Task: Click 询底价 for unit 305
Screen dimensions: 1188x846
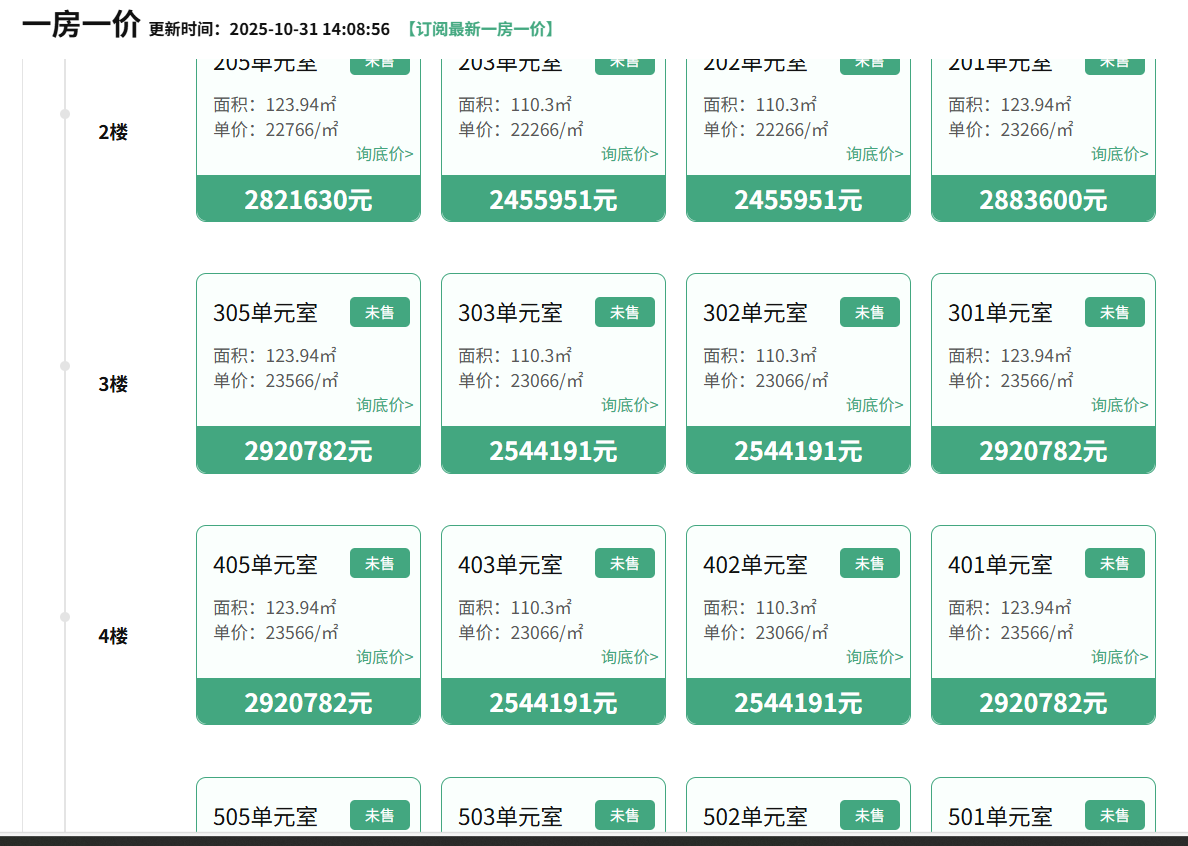Action: tap(384, 405)
